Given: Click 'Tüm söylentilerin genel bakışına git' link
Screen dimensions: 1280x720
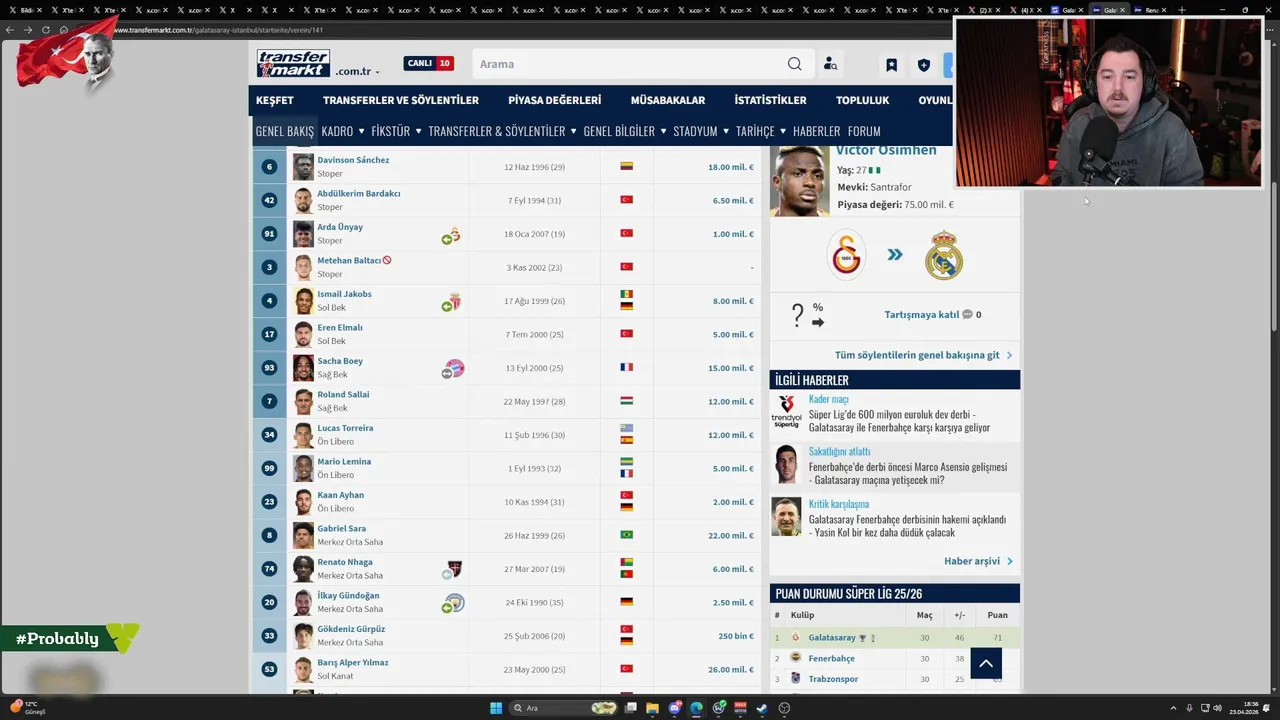Looking at the screenshot, I should pos(917,355).
